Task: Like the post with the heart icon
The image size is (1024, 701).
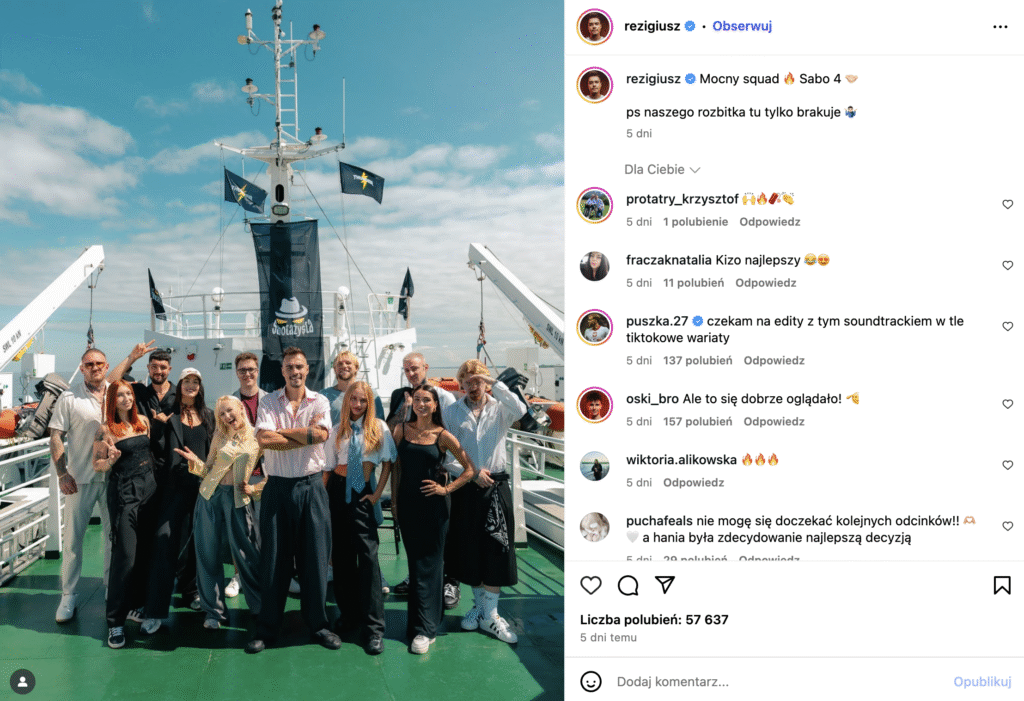Action: [x=590, y=585]
